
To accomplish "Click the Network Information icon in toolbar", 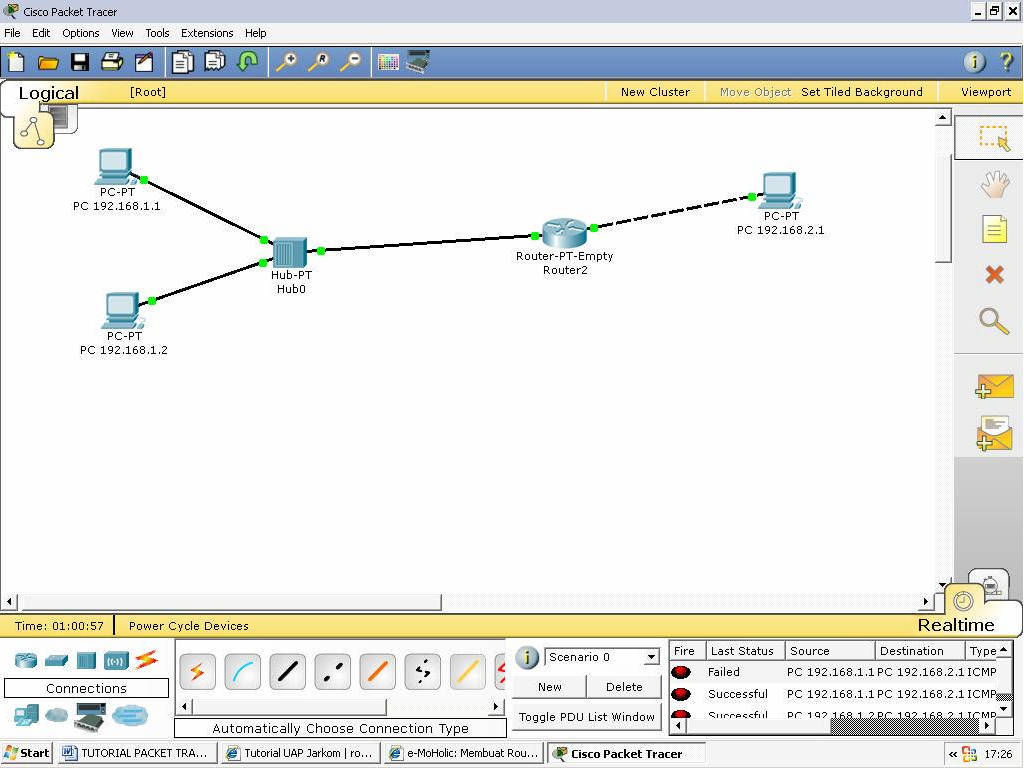I will pos(974,62).
